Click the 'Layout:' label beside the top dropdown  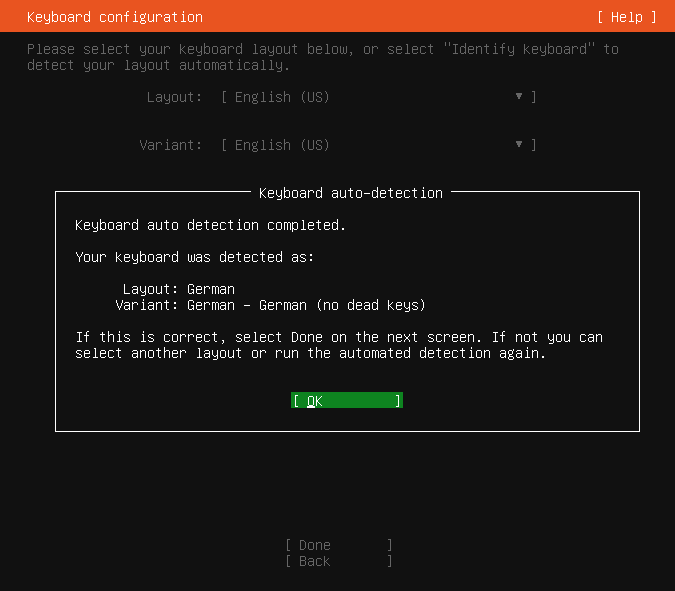(174, 97)
